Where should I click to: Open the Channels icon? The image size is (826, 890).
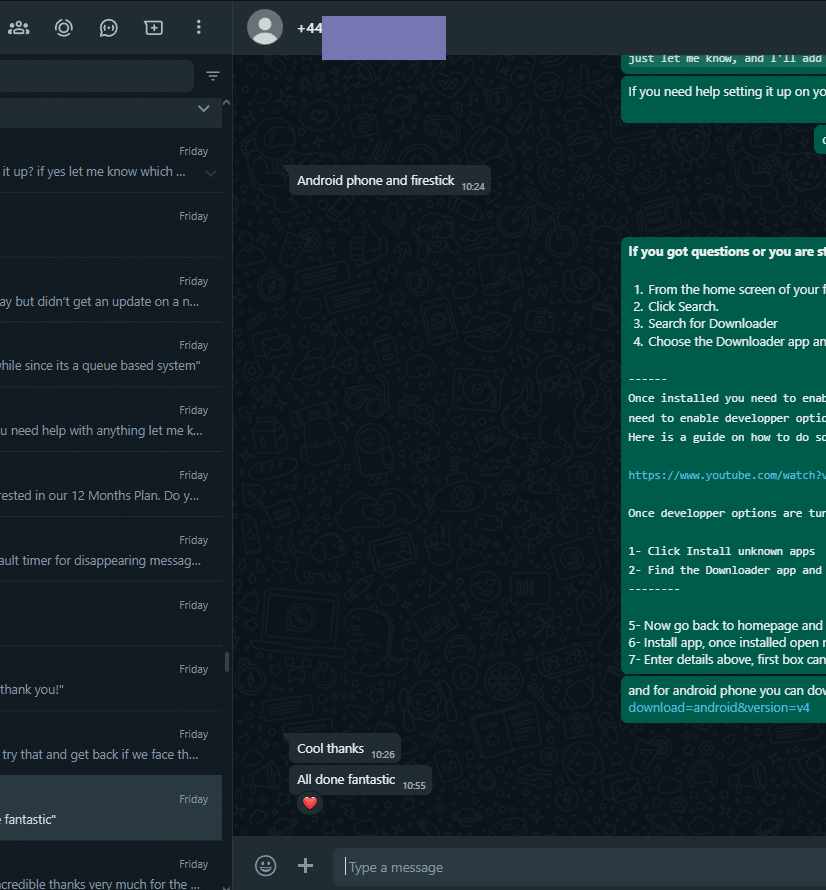pos(108,27)
